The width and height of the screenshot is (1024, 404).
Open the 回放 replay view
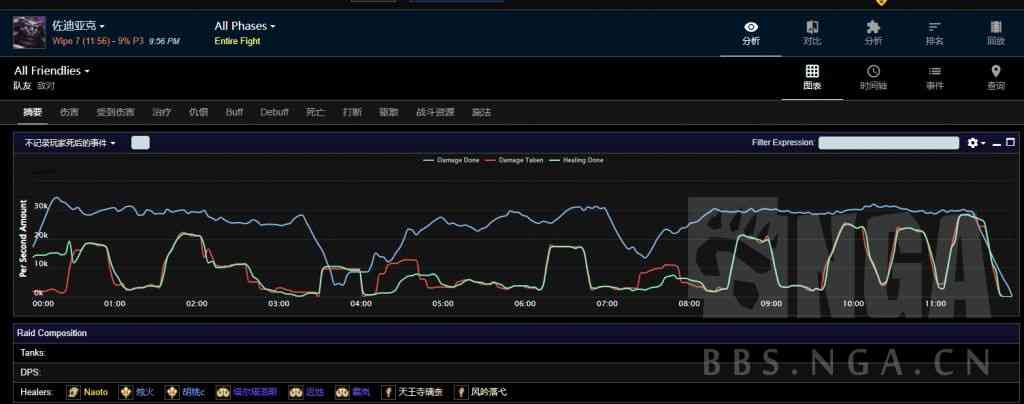tap(995, 33)
